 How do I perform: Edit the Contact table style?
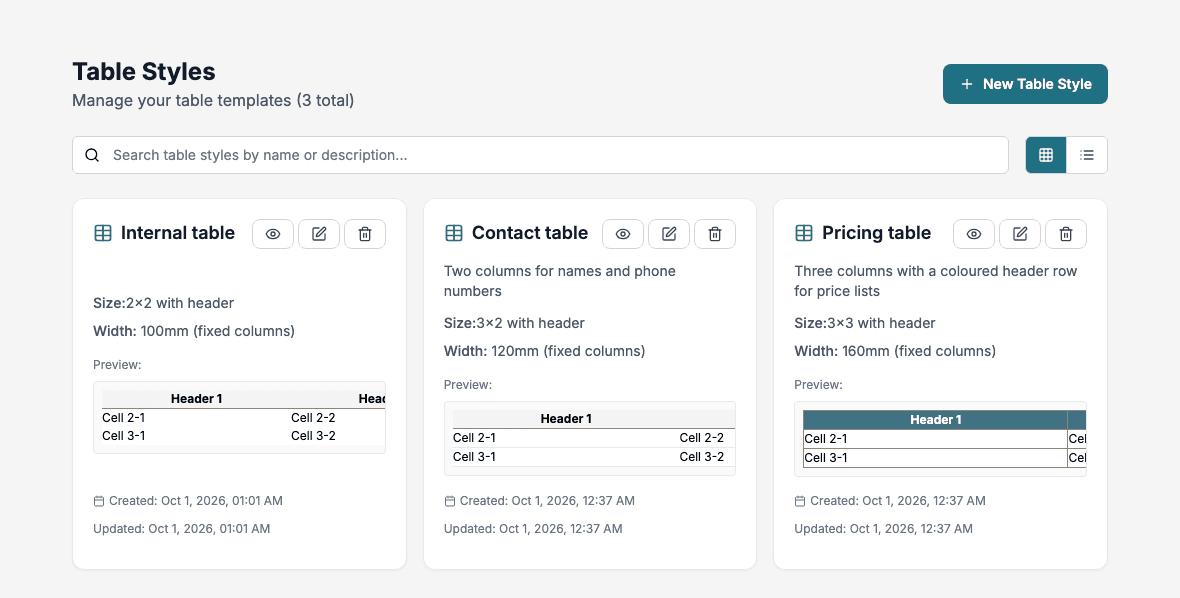(x=669, y=234)
